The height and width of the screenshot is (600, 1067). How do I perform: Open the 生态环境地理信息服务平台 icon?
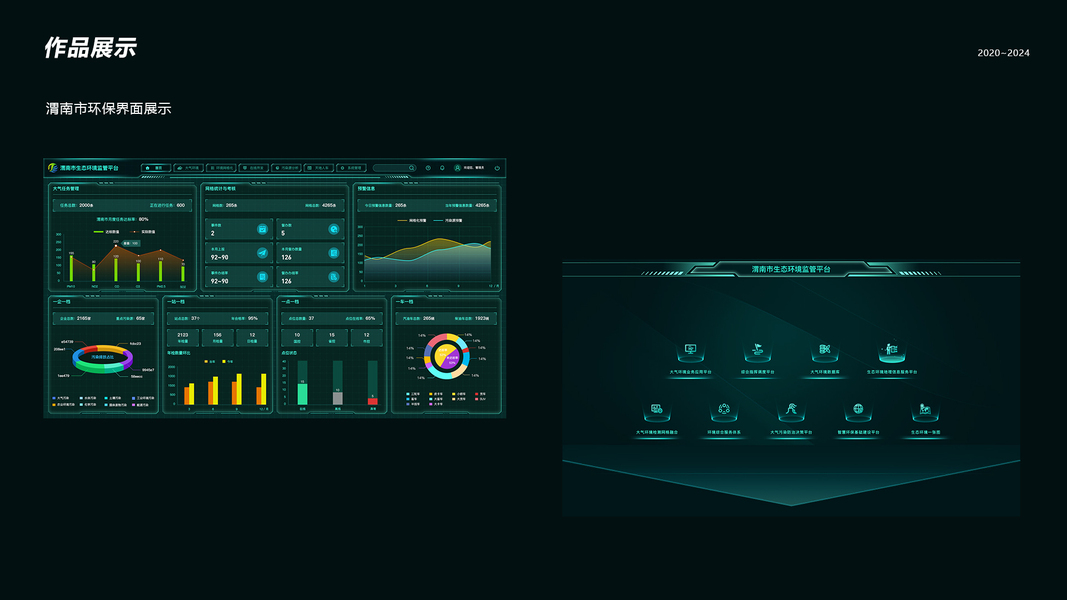891,350
